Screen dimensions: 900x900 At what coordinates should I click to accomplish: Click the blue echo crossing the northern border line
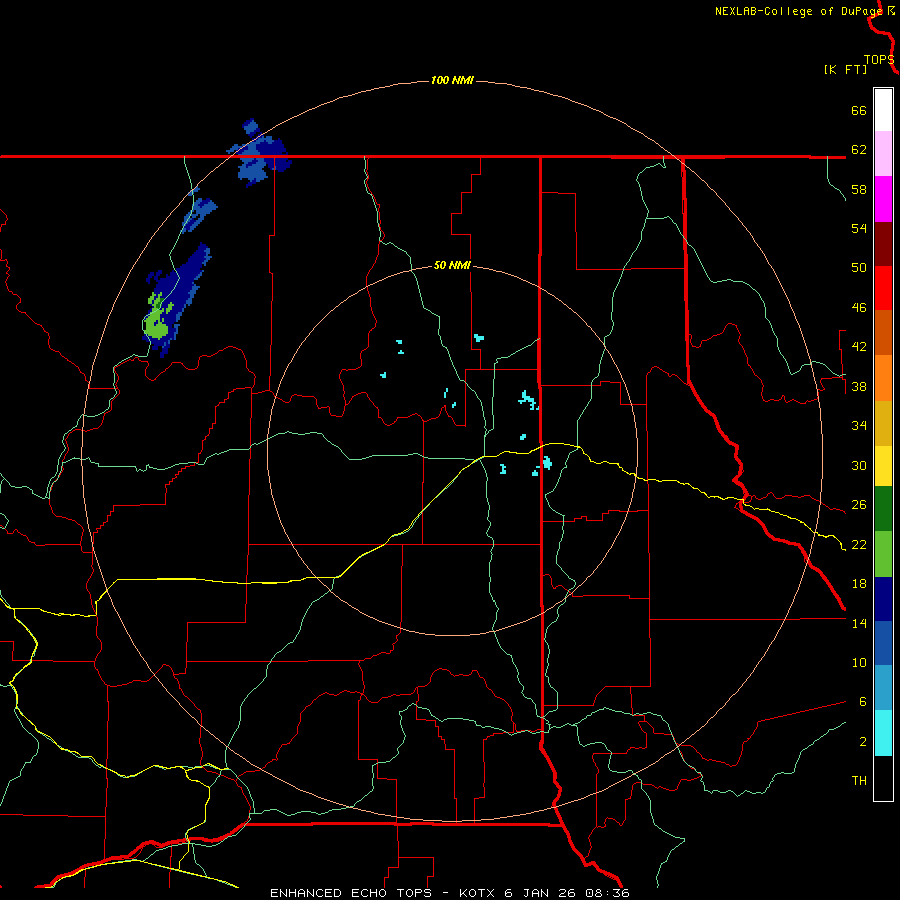click(x=257, y=153)
